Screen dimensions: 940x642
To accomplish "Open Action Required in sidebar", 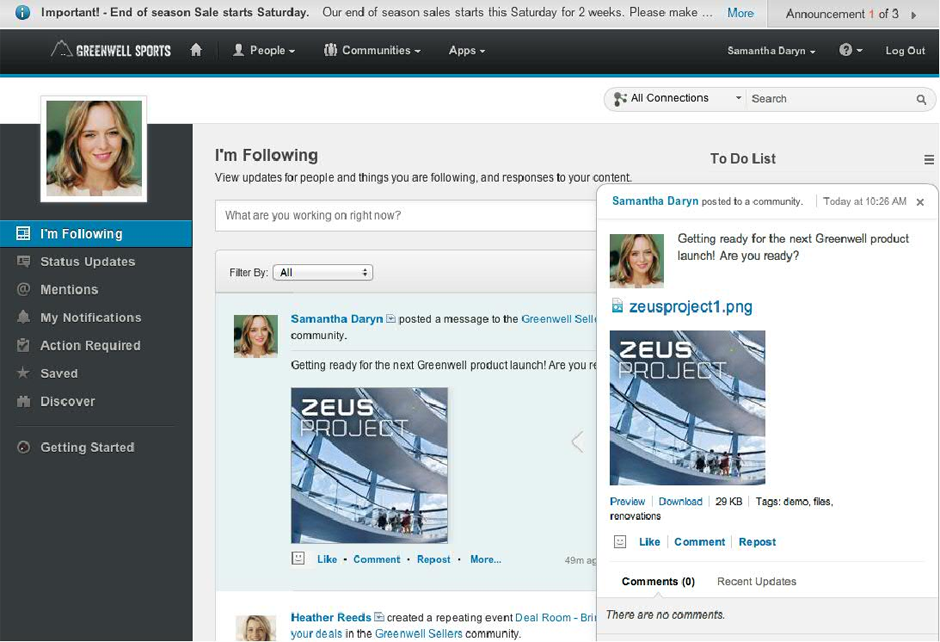I will pos(90,346).
